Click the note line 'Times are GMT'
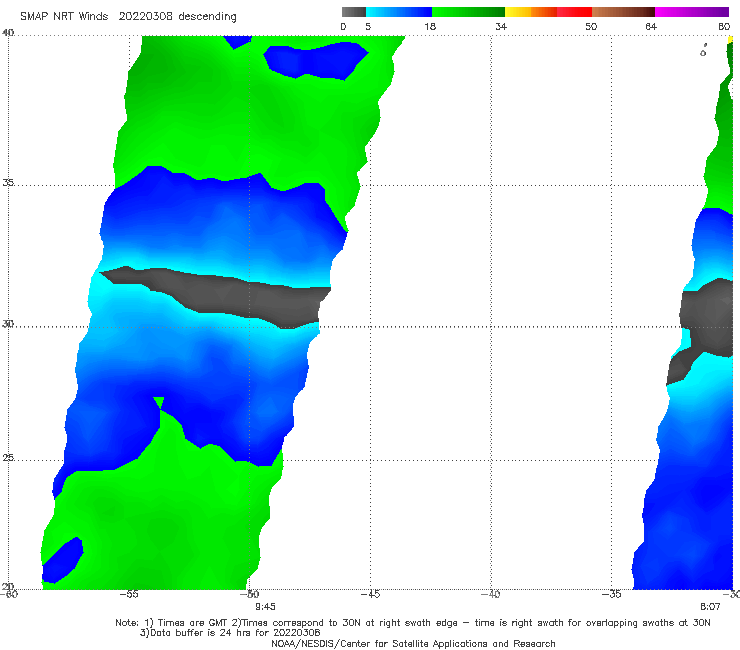The image size is (740, 650). 193,623
